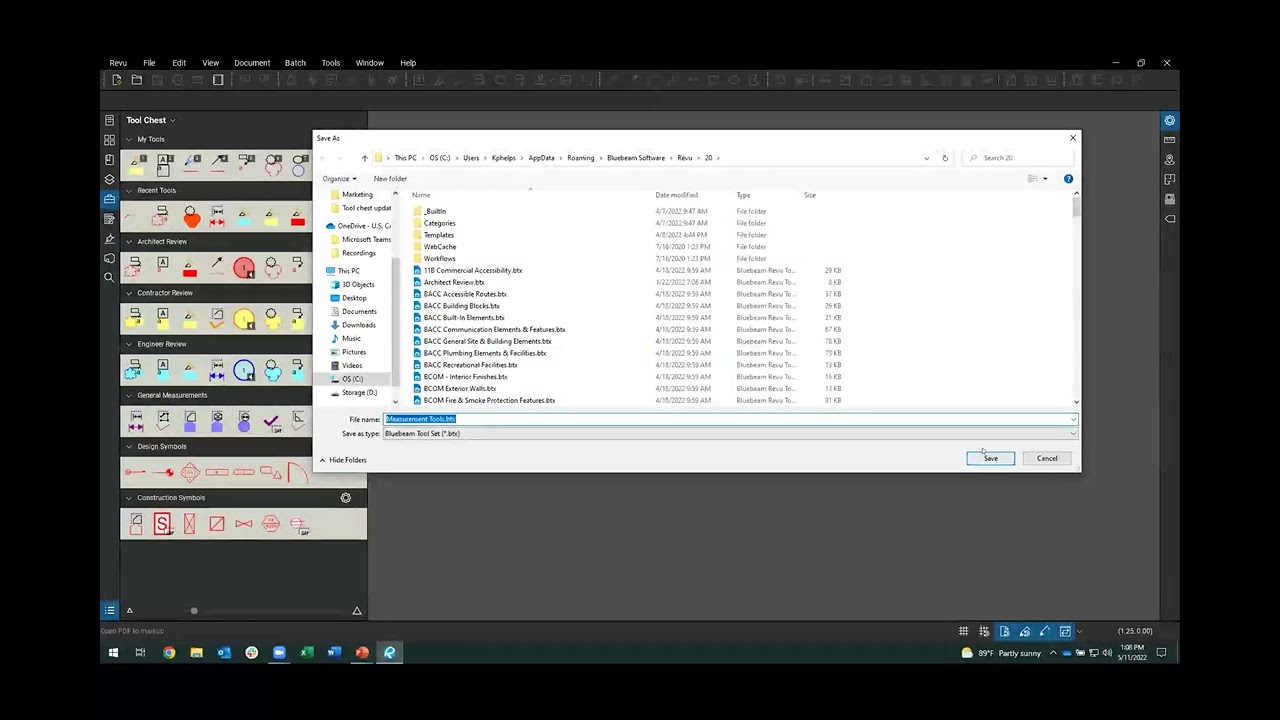Select the bowtie valve symbol in Construction Symbols
Viewport: 1280px width, 720px height.
coord(244,523)
